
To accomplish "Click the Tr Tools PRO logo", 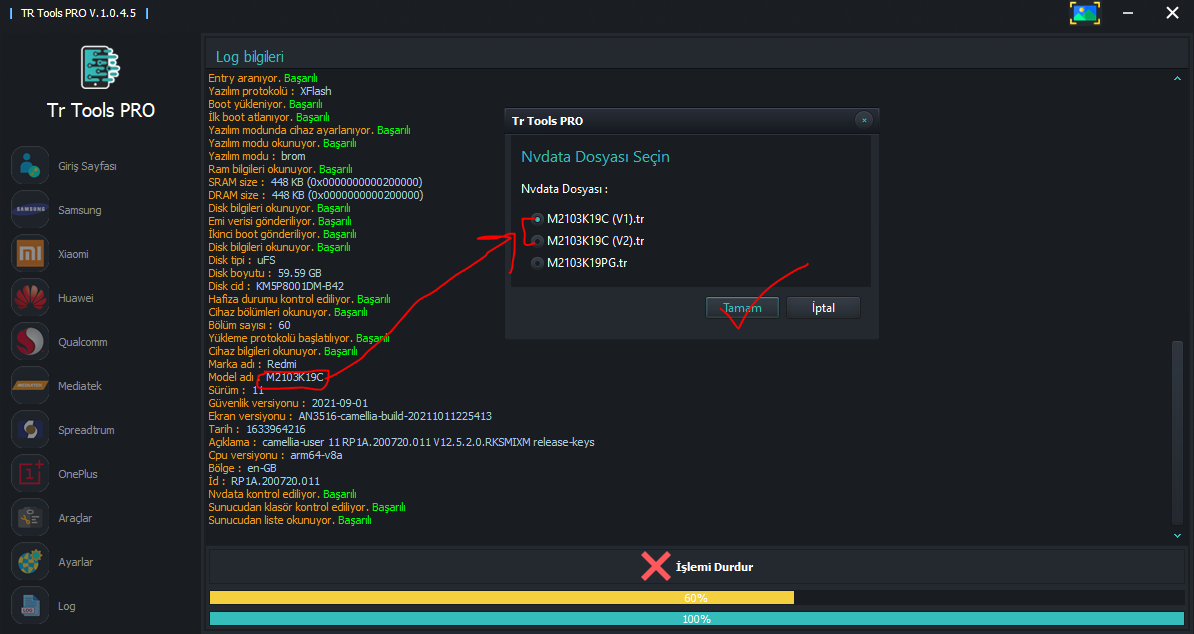I will point(101,67).
